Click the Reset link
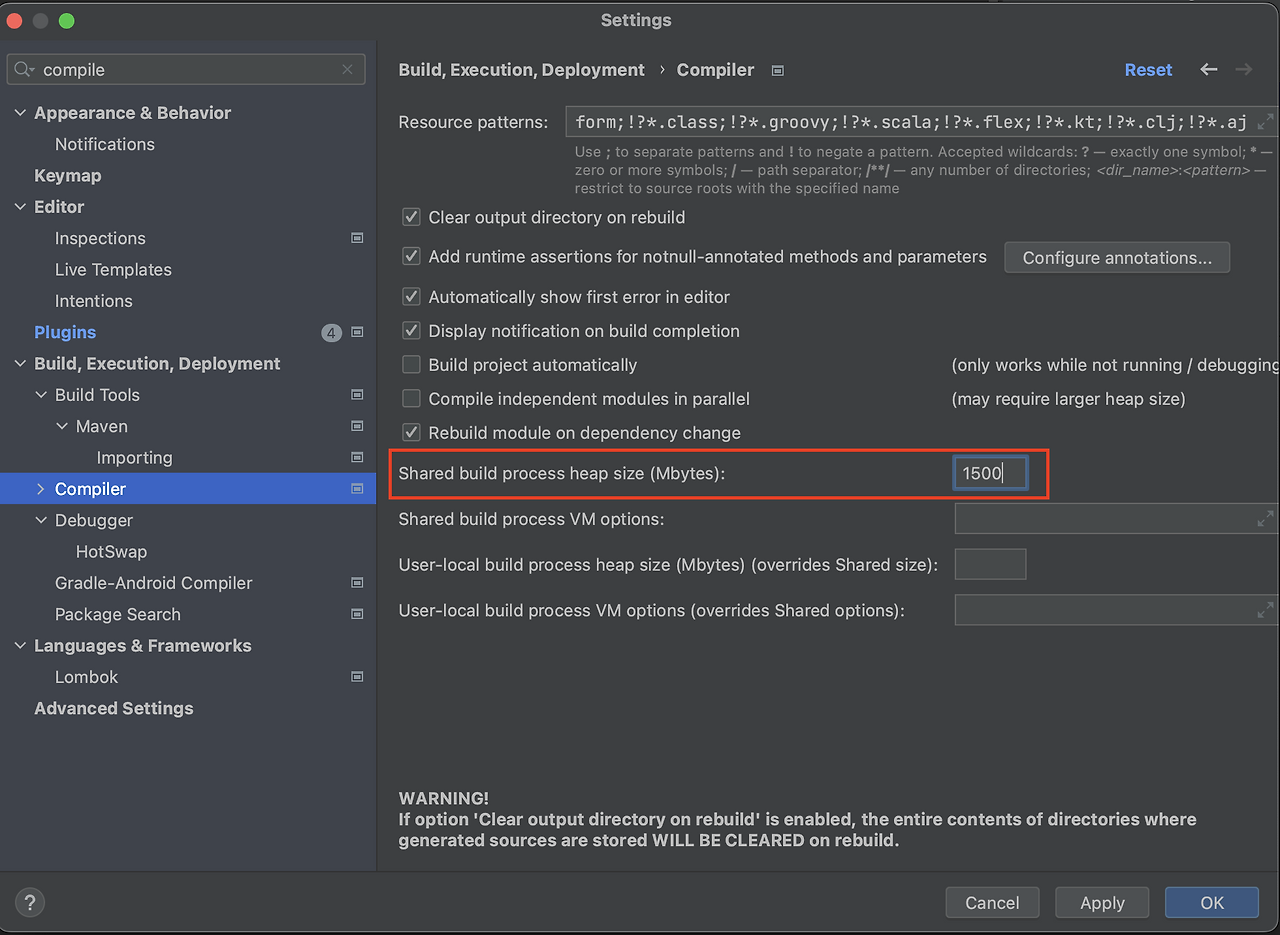 tap(1148, 70)
